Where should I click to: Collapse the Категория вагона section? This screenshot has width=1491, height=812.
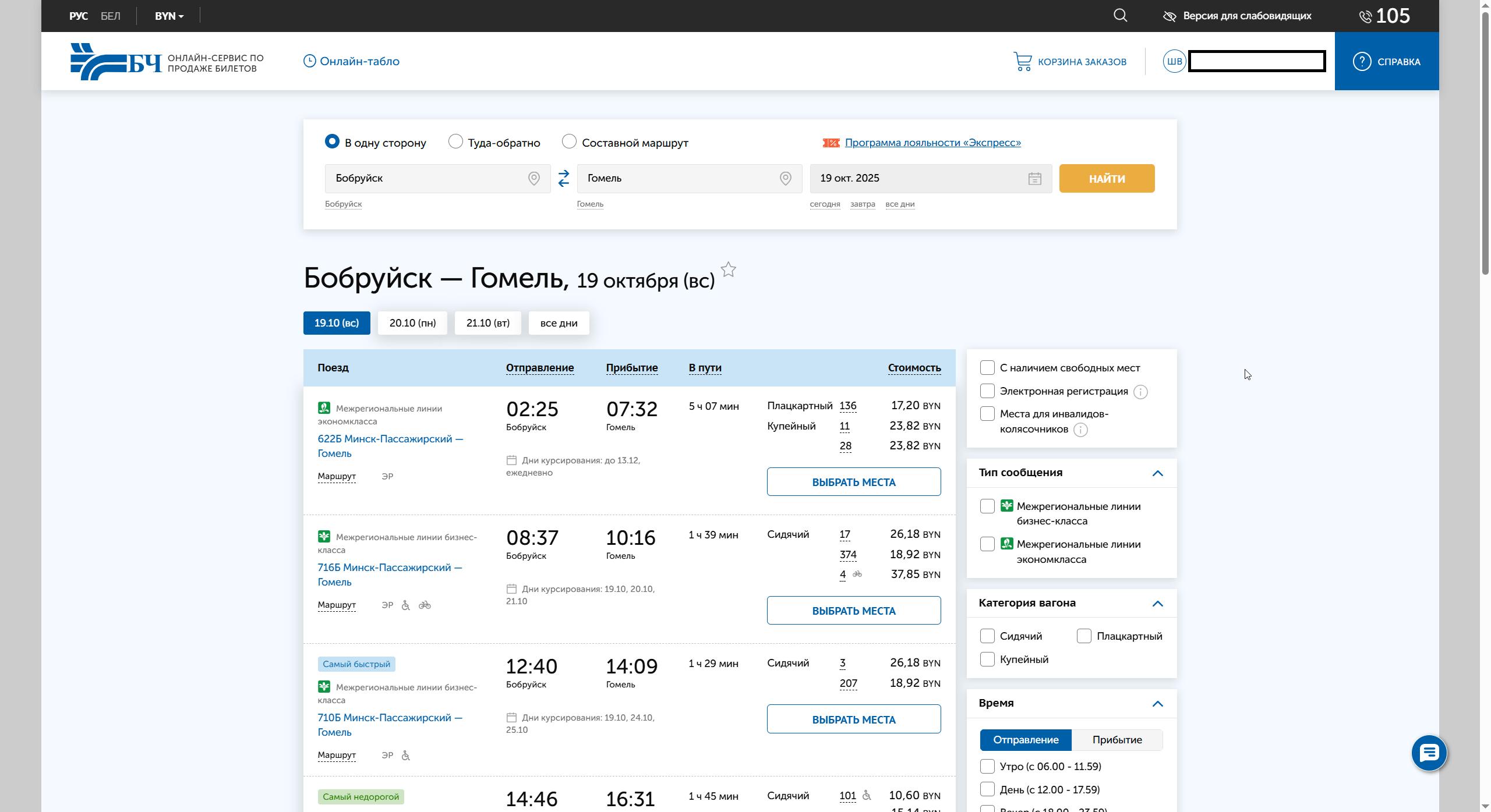1157,604
